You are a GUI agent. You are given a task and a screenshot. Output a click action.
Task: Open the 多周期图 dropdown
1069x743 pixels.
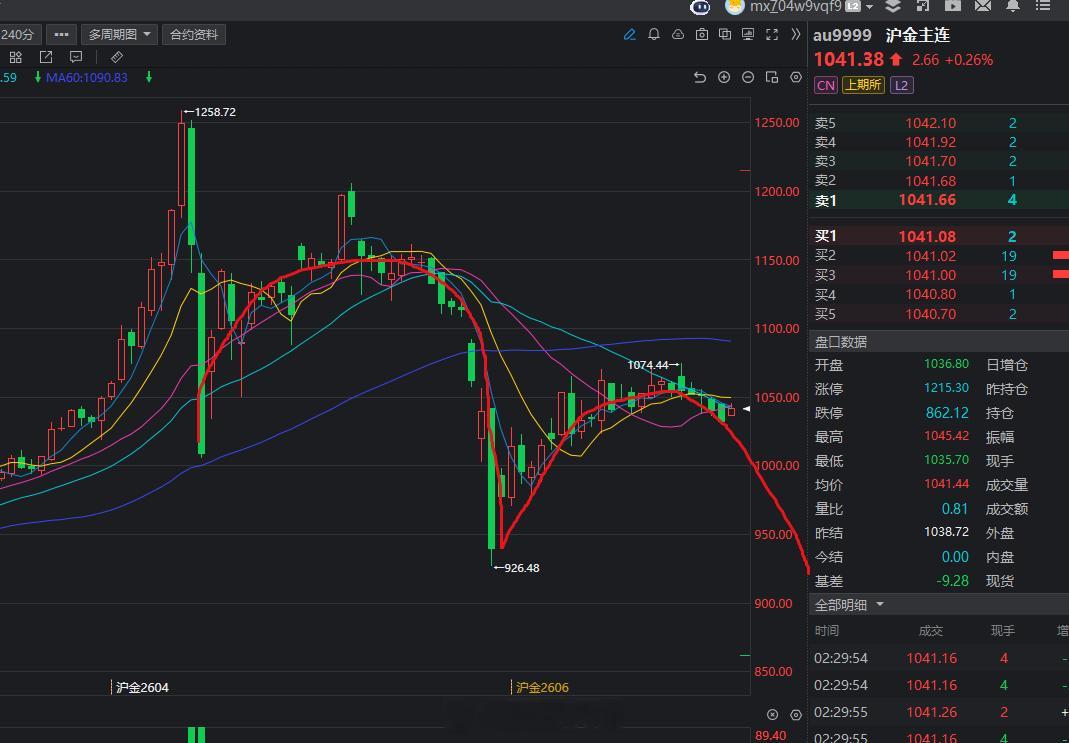coord(118,33)
